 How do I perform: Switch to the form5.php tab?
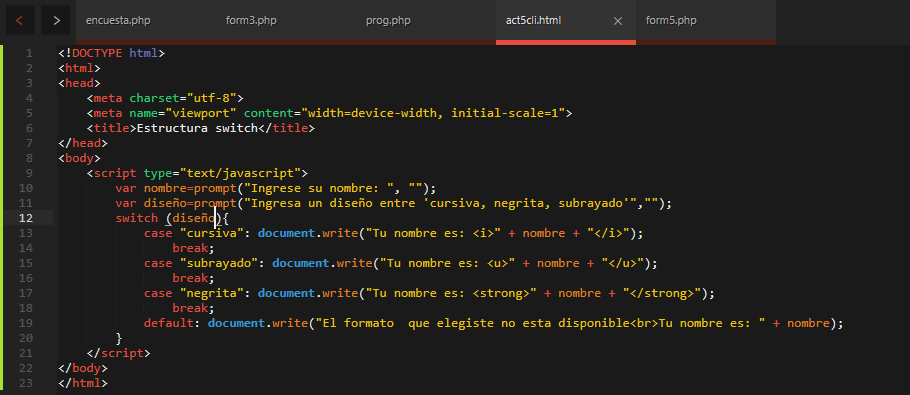tap(671, 21)
